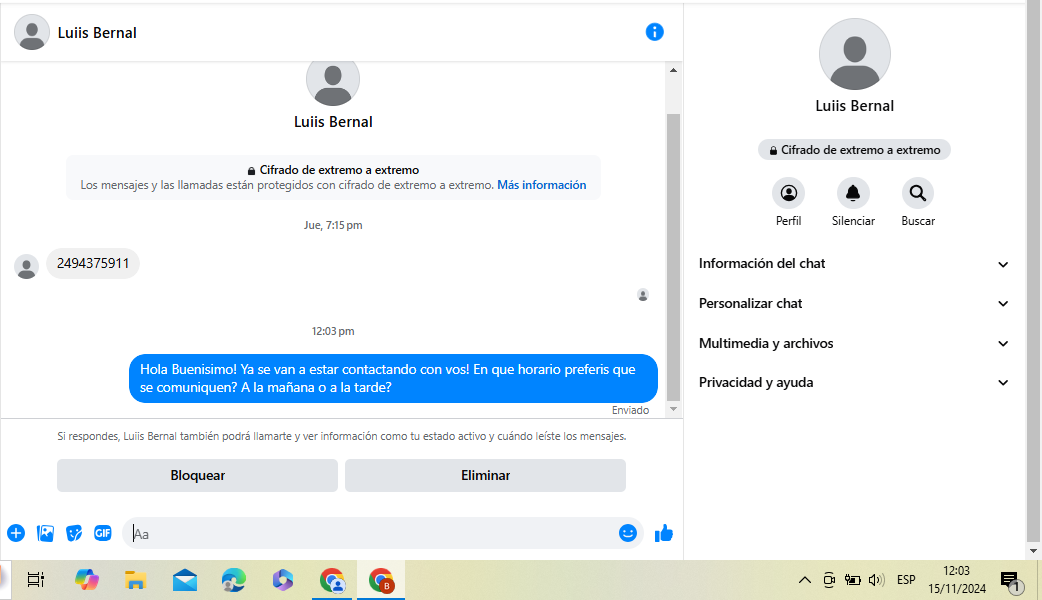1042x600 pixels.
Task: Click the message input field
Action: [x=370, y=533]
